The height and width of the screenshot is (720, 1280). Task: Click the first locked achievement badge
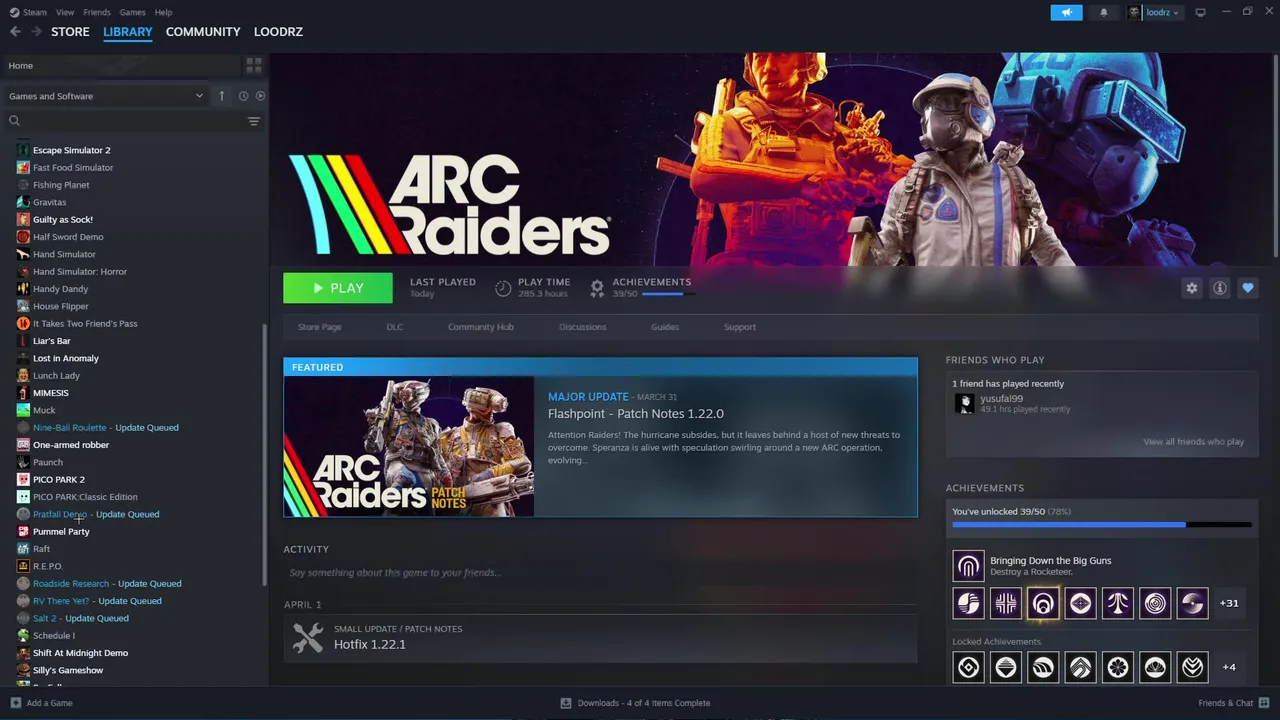click(968, 667)
